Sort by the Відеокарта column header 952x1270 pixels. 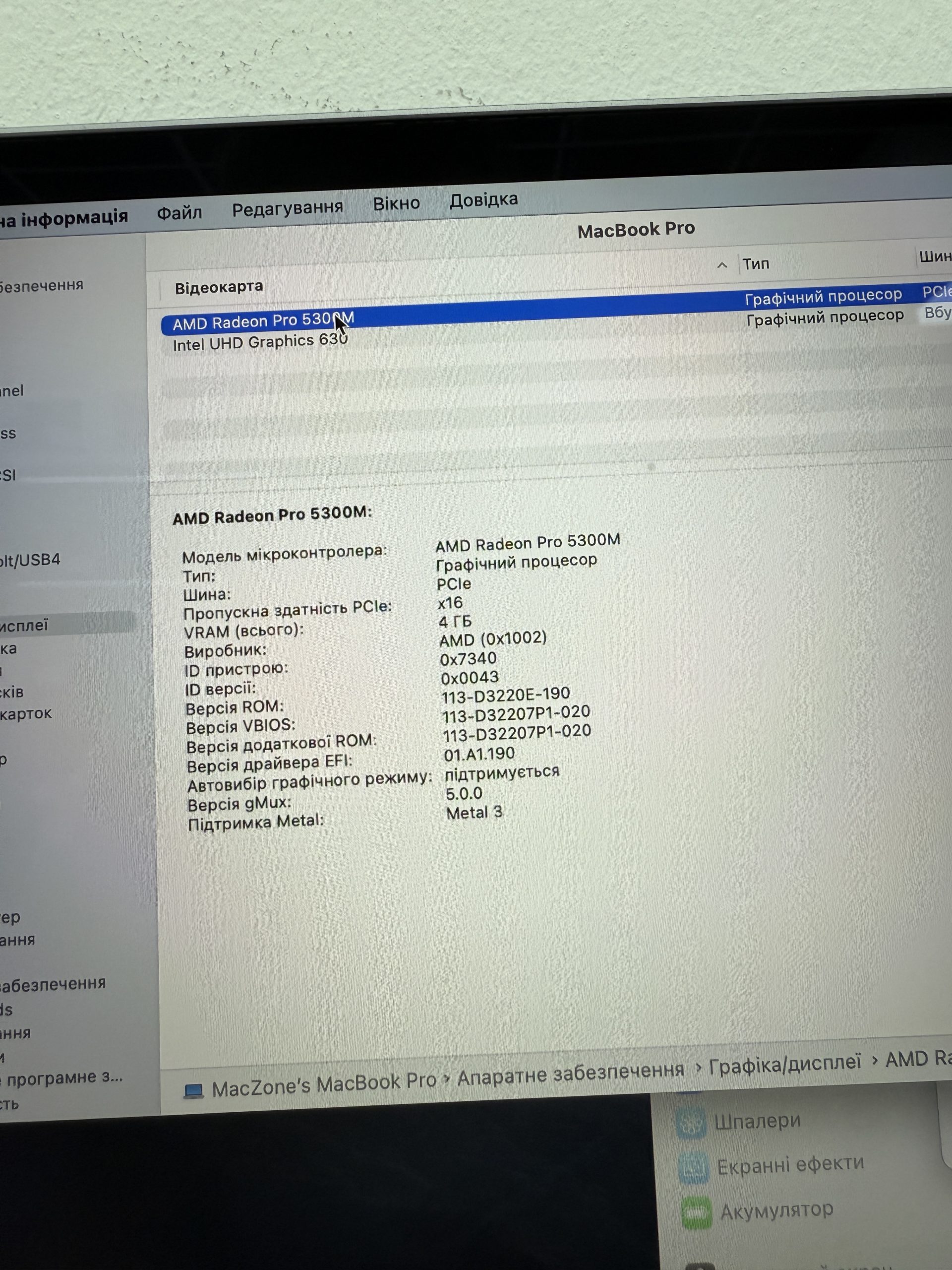coord(219,287)
